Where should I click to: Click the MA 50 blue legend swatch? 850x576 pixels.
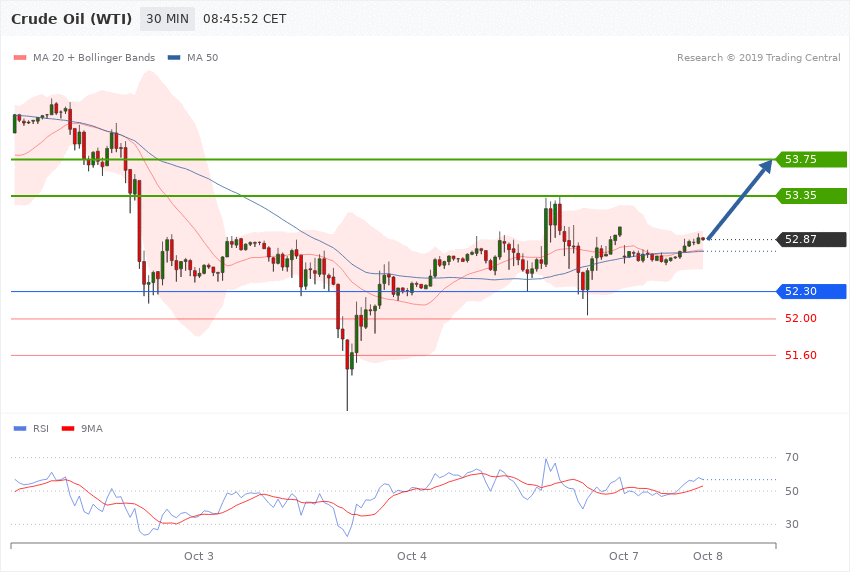click(174, 57)
